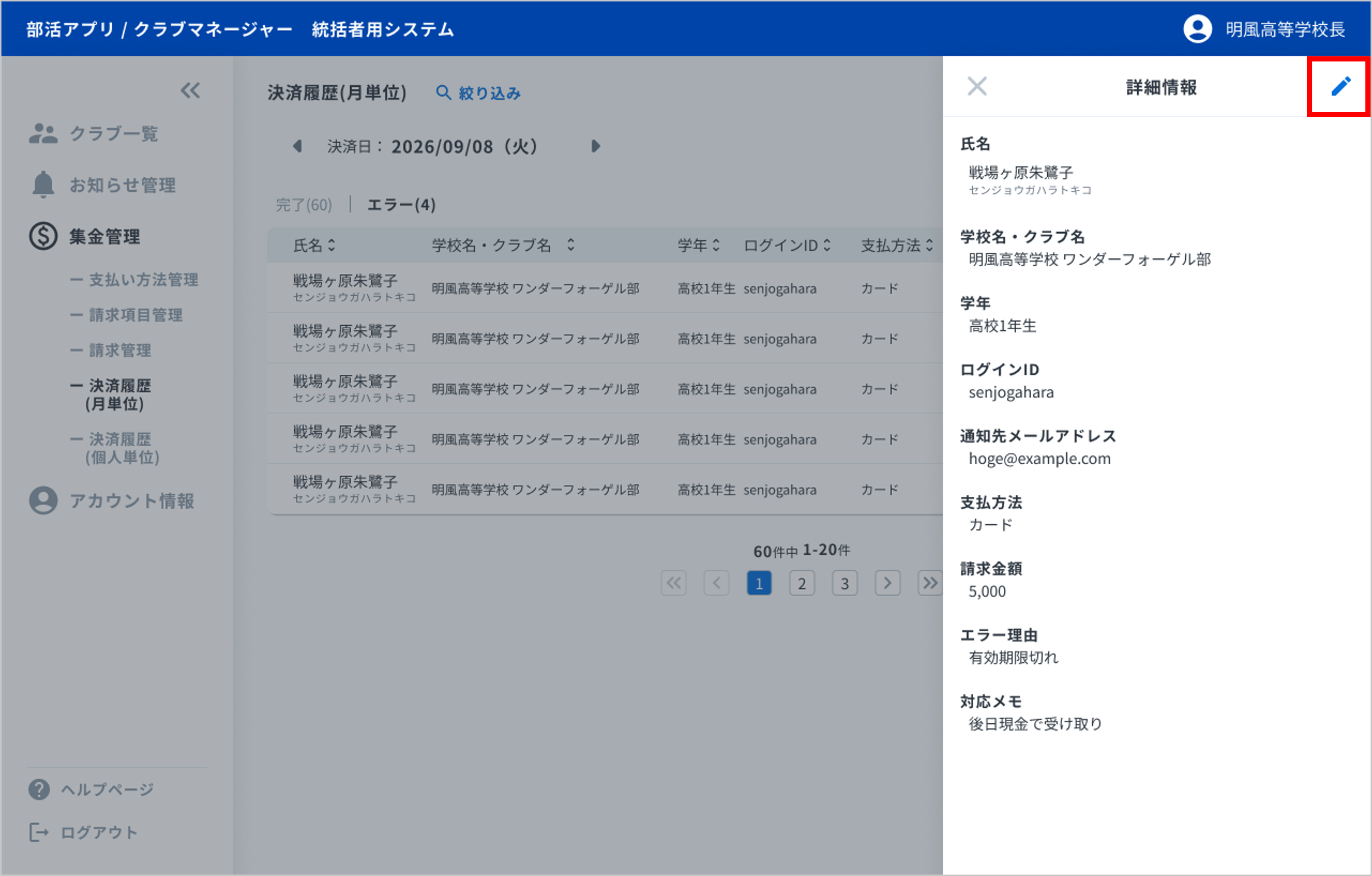Screen dimensions: 1372x876
Task: Click the 部活アプリ / クラブマネージャー header title
Action: pos(159,29)
